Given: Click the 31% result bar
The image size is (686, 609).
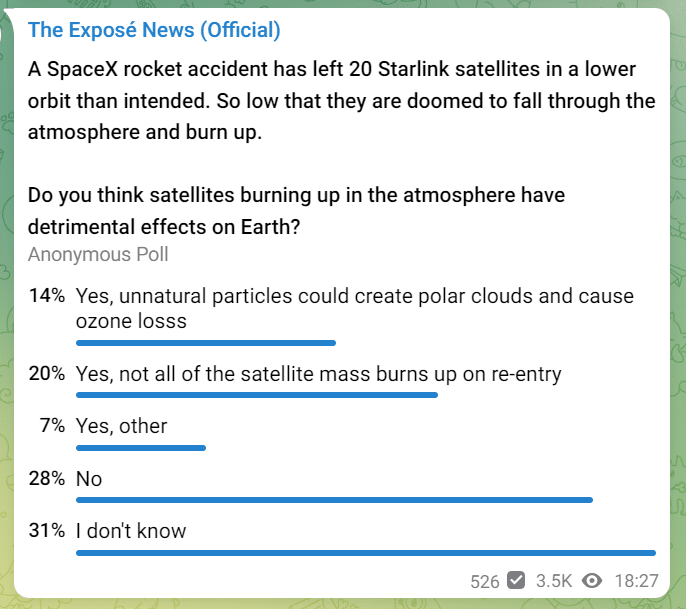Looking at the screenshot, I should pos(366,553).
